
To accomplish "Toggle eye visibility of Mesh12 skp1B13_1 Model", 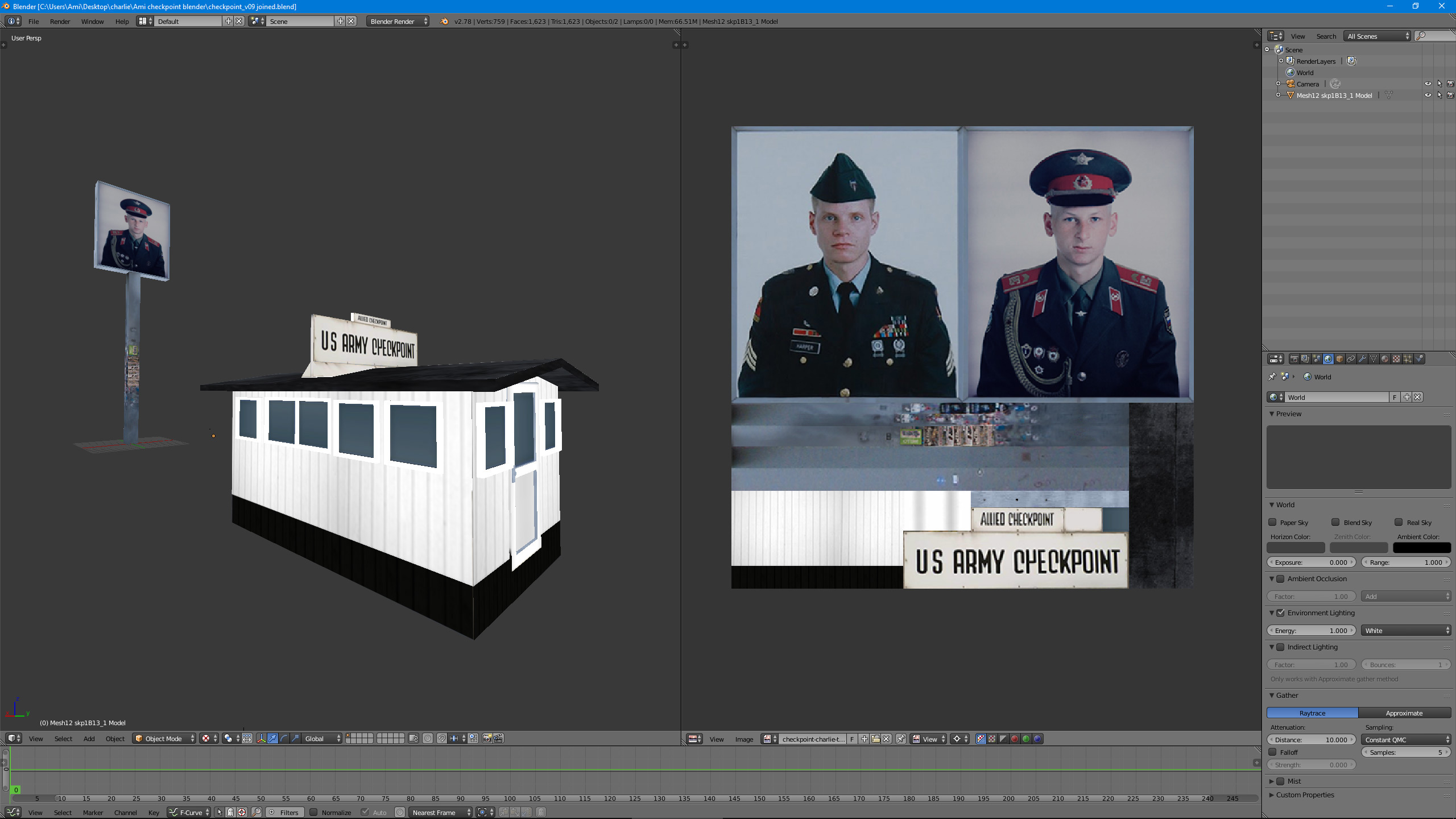I will click(x=1428, y=96).
